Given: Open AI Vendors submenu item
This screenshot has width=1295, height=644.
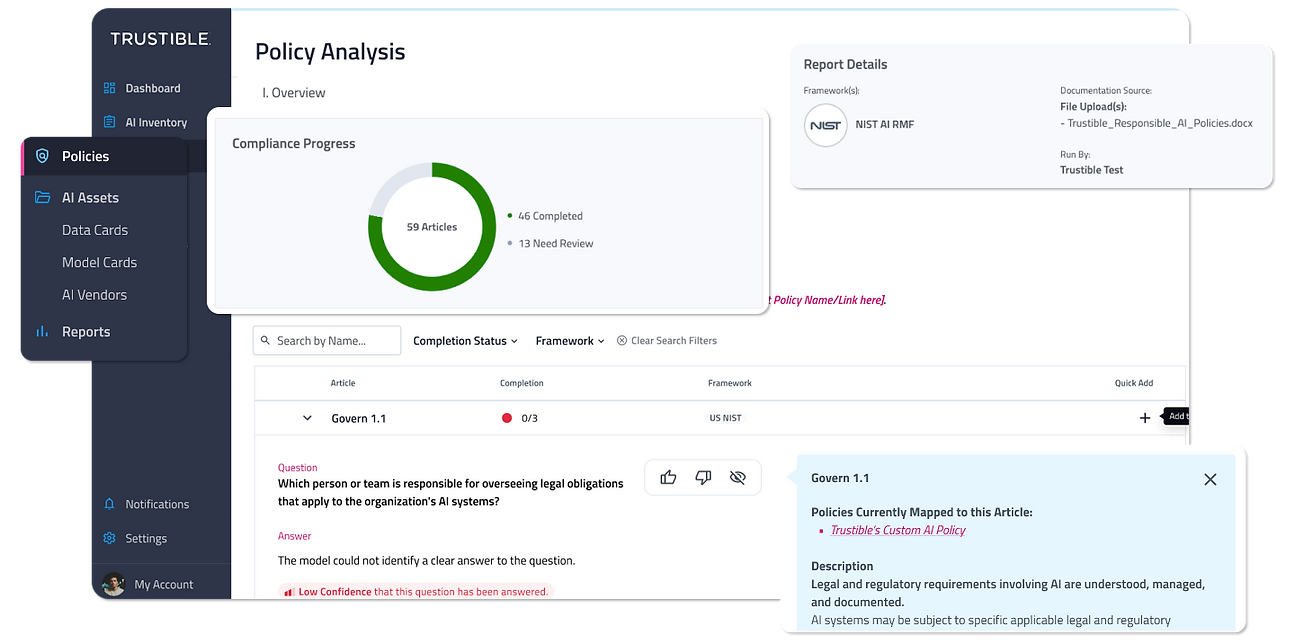Looking at the screenshot, I should [x=94, y=295].
